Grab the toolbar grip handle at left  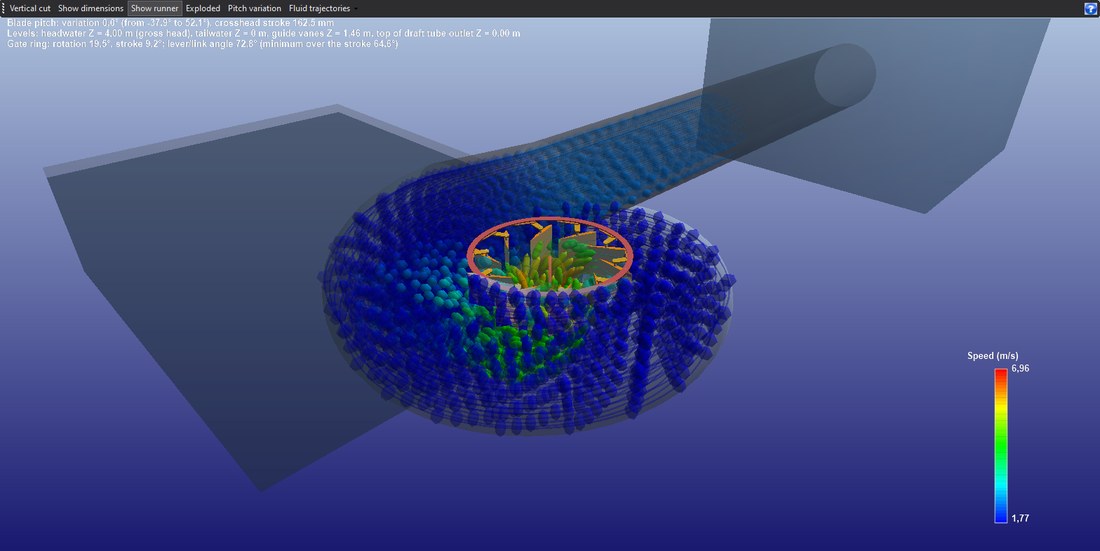point(4,8)
